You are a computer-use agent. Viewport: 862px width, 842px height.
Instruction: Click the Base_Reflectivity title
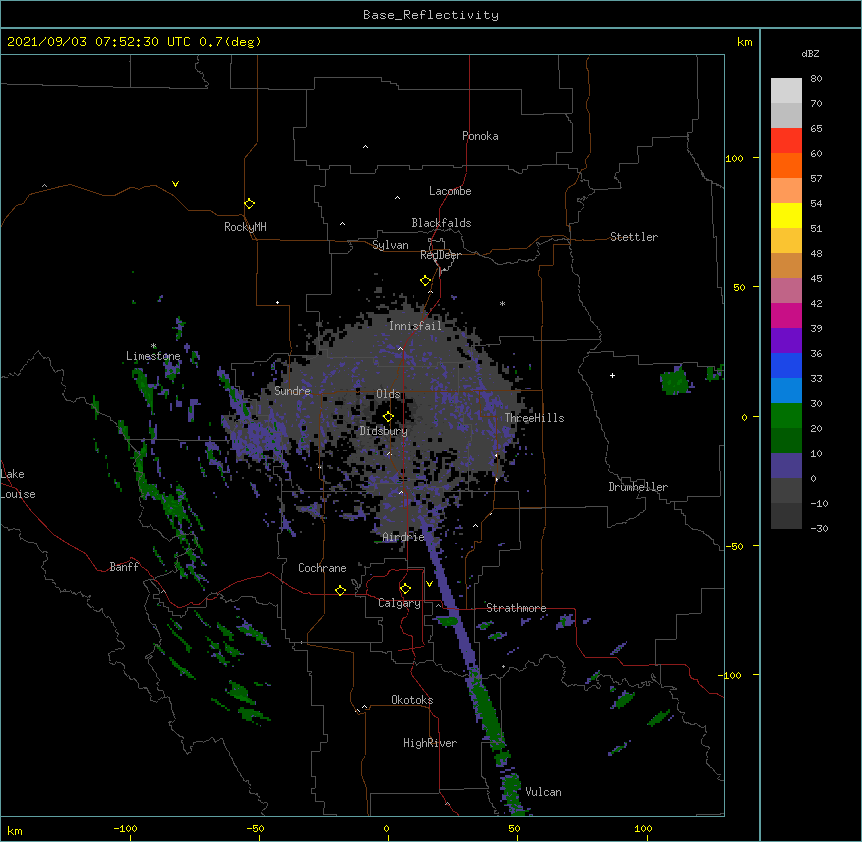431,15
